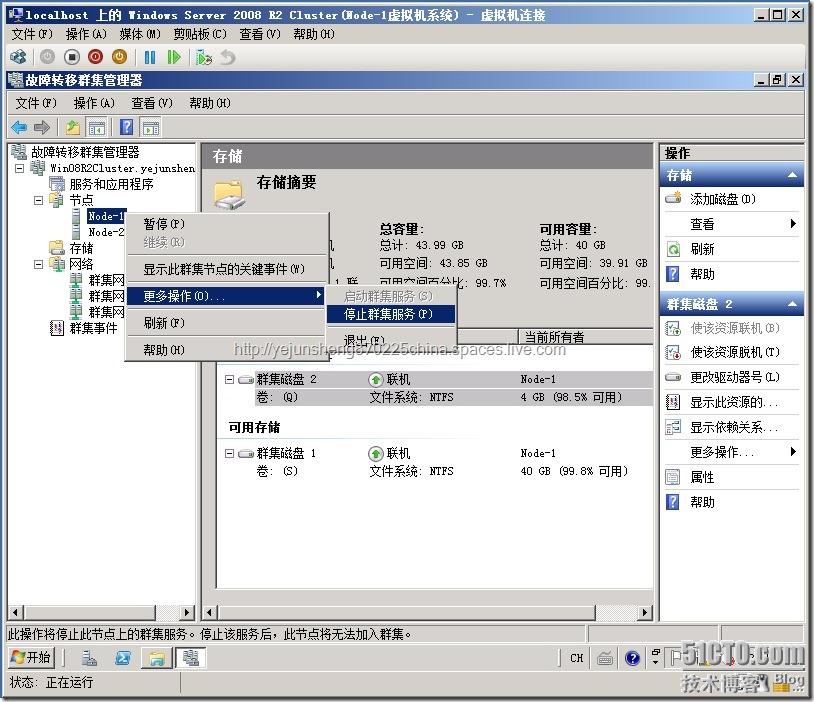The width and height of the screenshot is (814, 702).
Task: Click the 开始 Start button
Action: click(x=30, y=658)
